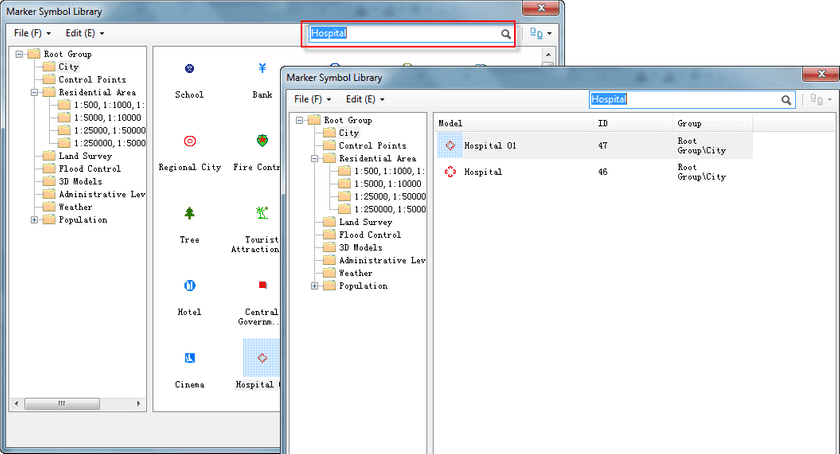Collapse Root Group in back window tree
Image resolution: width=840 pixels, height=454 pixels.
[x=20, y=54]
